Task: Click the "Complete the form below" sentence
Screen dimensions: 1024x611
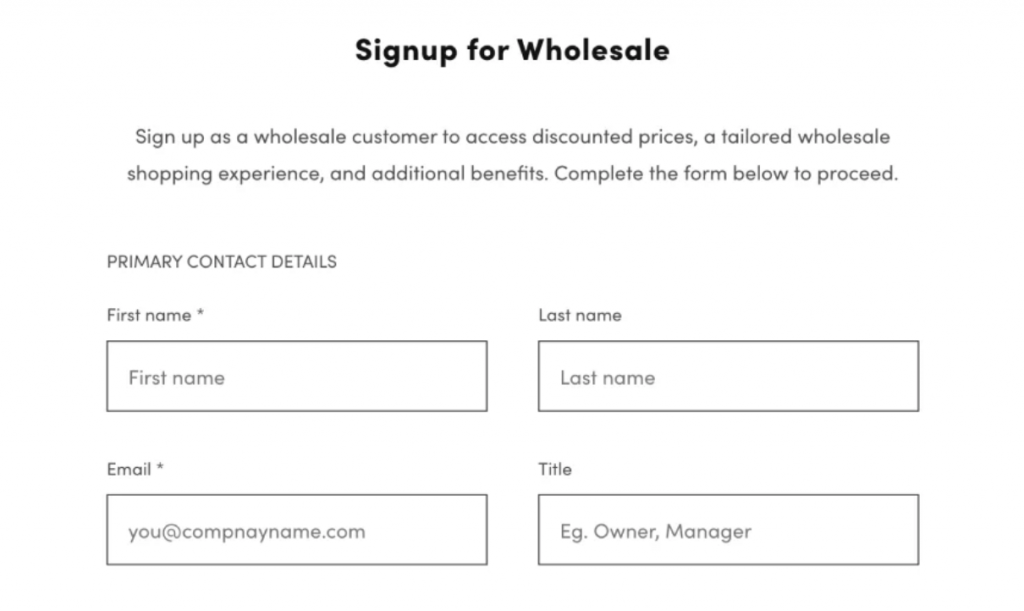Action: pyautogui.click(x=726, y=173)
